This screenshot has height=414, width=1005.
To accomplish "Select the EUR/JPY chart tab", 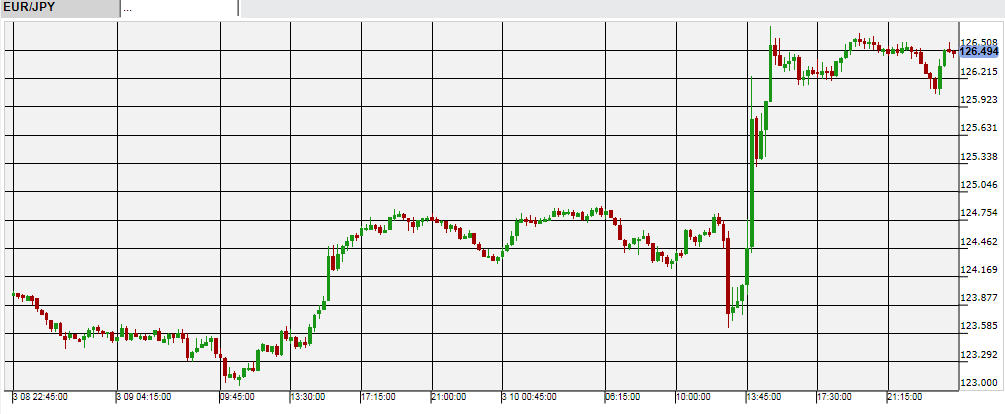I will coord(58,8).
